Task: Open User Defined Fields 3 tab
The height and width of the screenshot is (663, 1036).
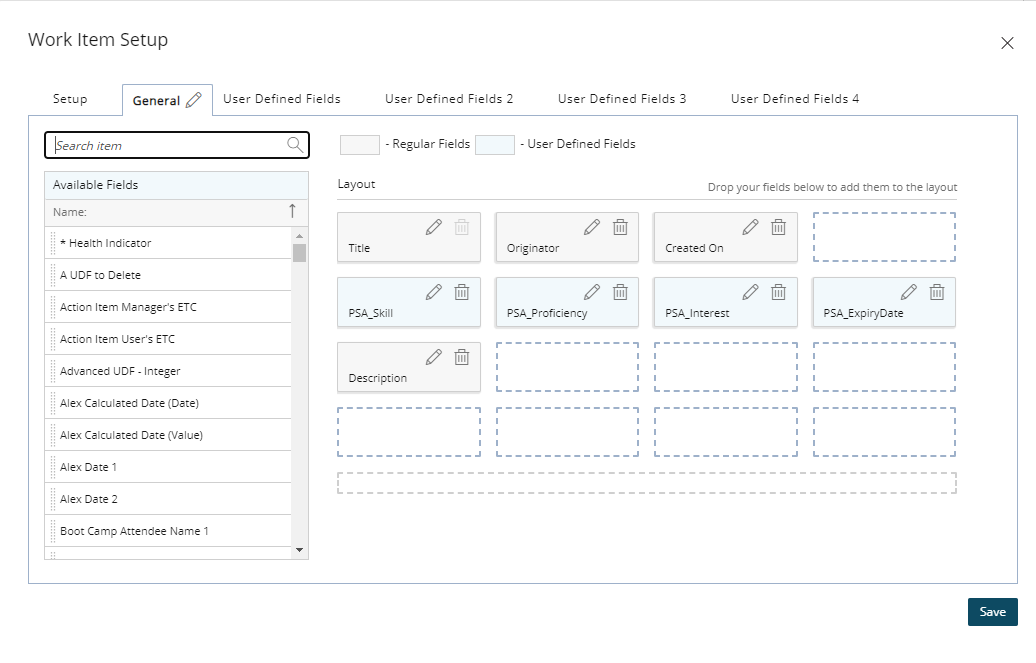Action: click(x=622, y=99)
